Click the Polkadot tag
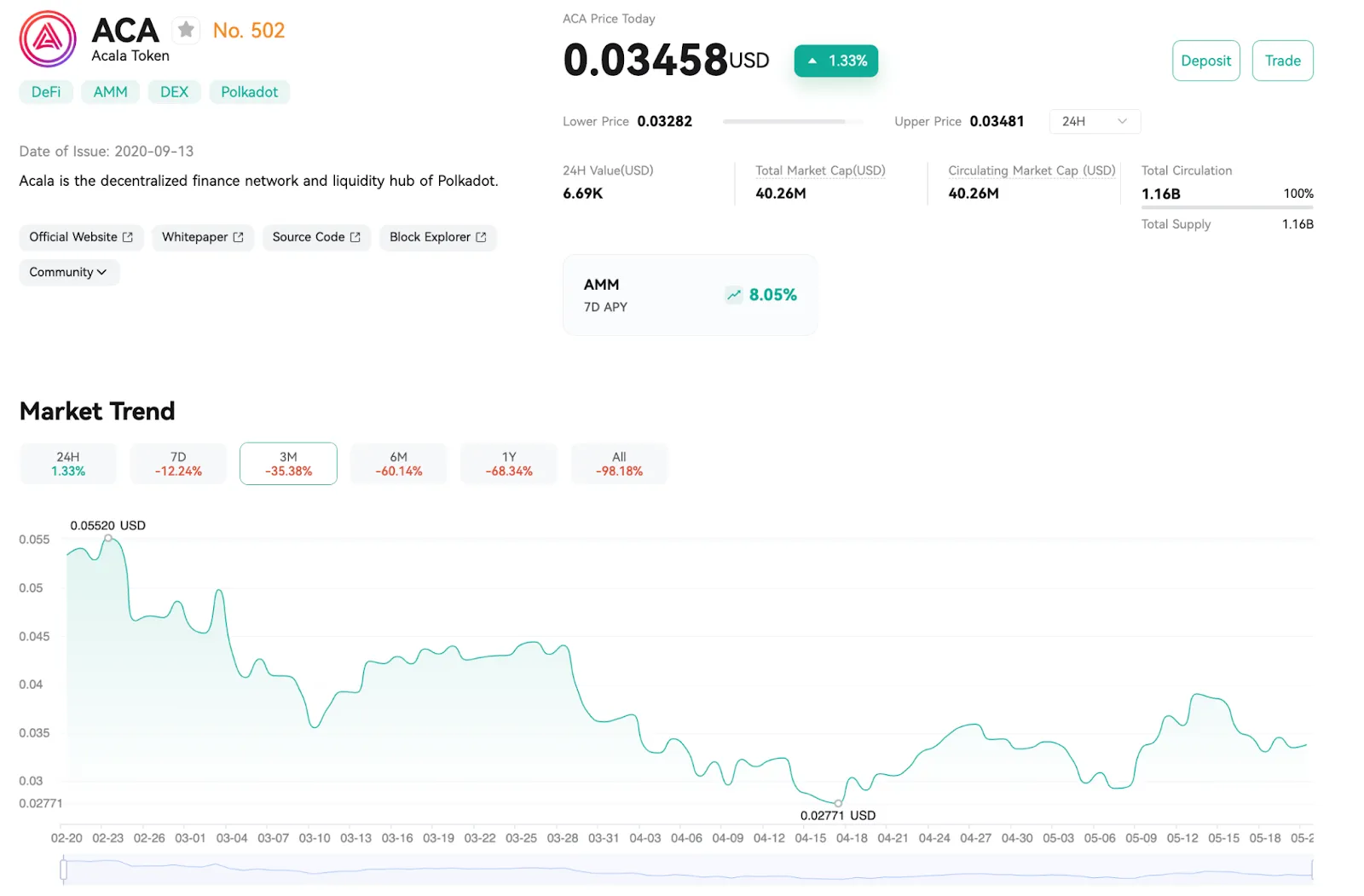The height and width of the screenshot is (896, 1364). 250,92
